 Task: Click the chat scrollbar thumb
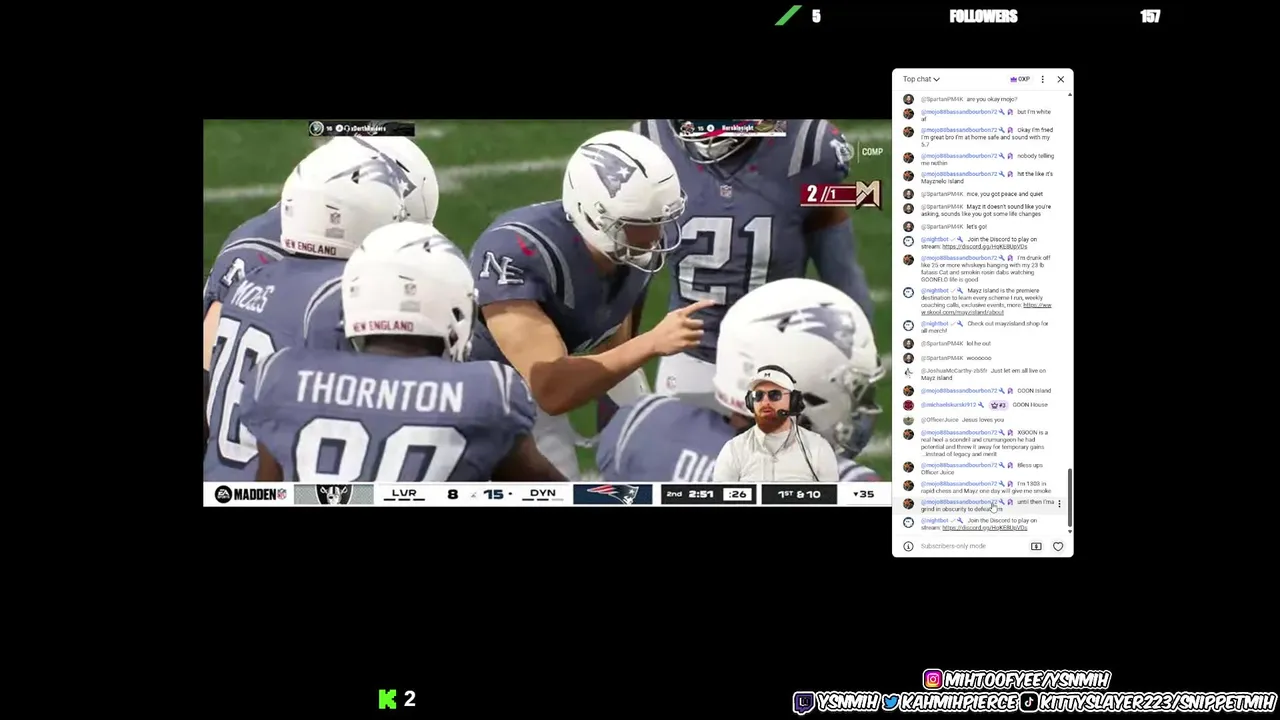(1070, 498)
